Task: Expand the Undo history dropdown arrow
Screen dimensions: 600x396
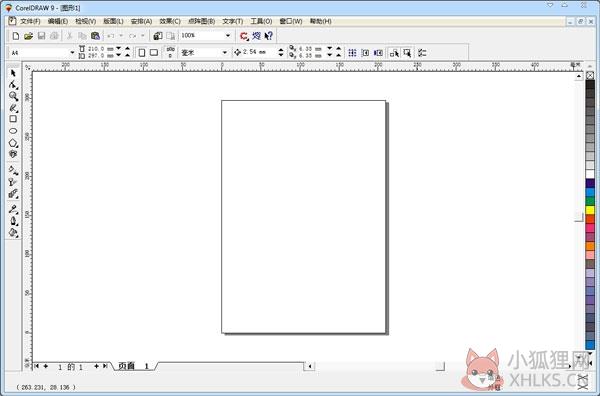Action: (x=121, y=36)
